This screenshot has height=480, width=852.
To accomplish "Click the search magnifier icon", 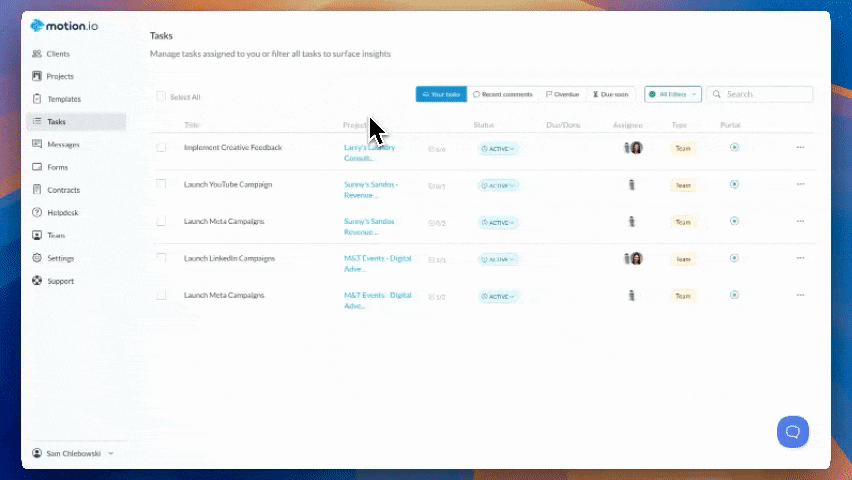I will 717,94.
